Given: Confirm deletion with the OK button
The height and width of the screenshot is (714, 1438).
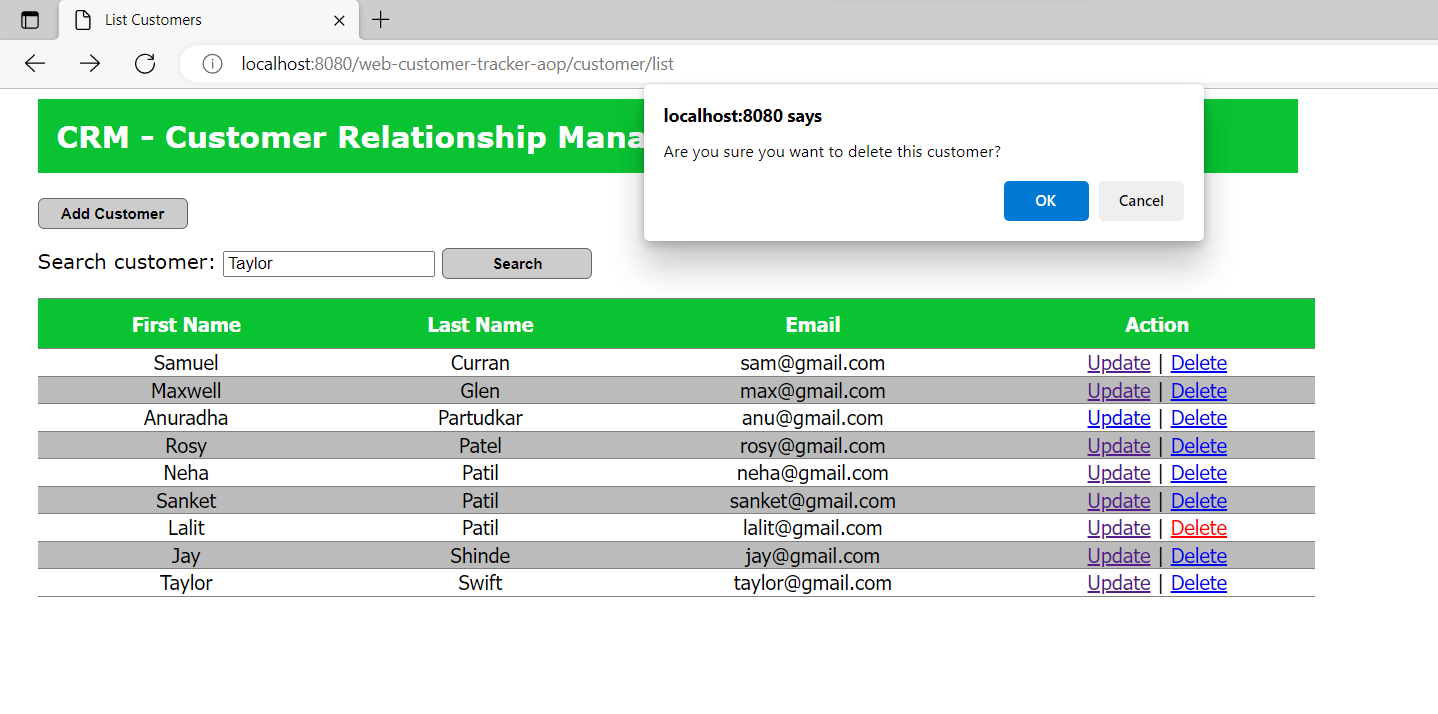Looking at the screenshot, I should pyautogui.click(x=1046, y=201).
